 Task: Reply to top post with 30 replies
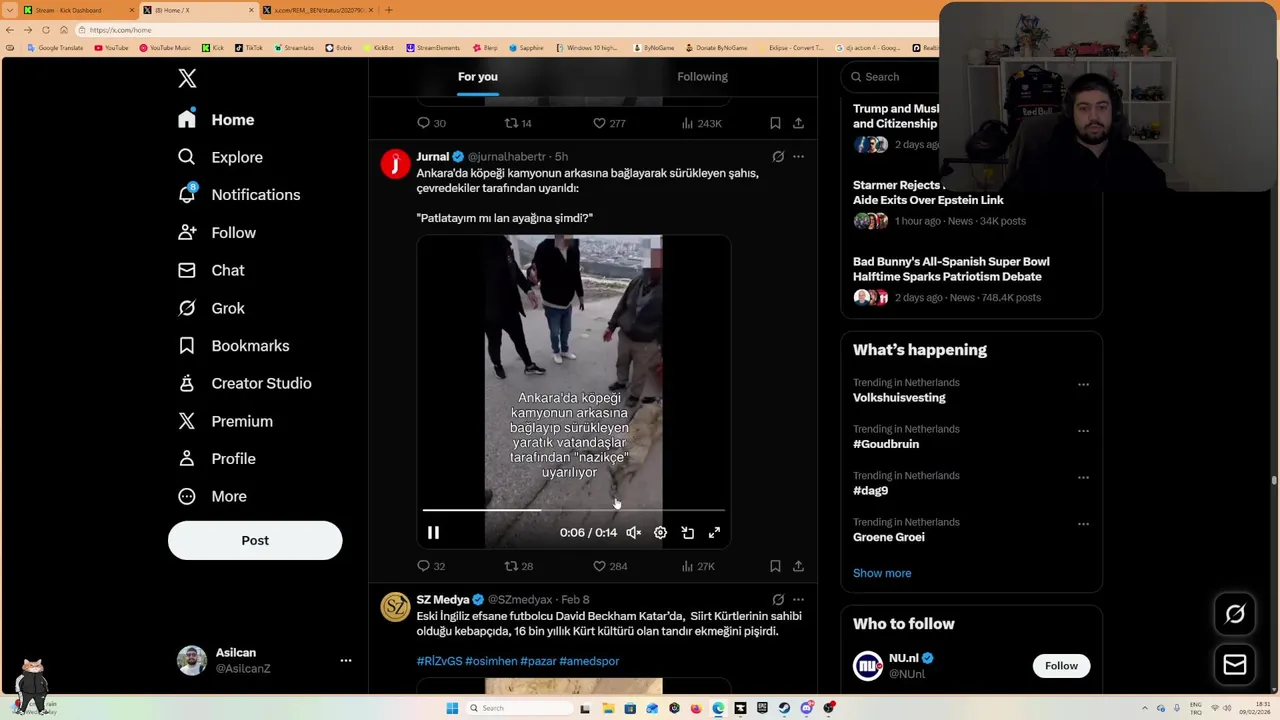(431, 123)
